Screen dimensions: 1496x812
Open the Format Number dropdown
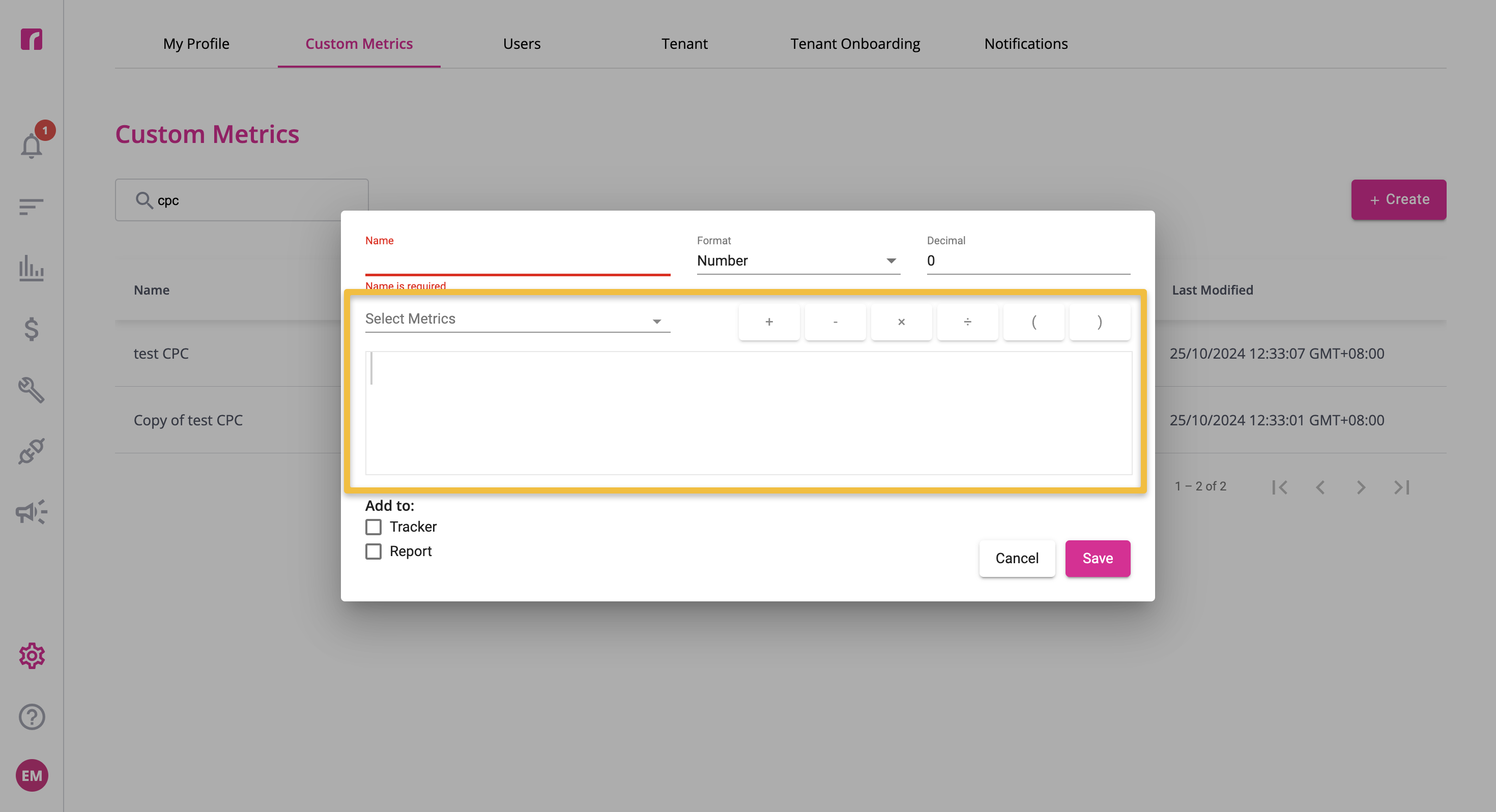[x=798, y=261]
